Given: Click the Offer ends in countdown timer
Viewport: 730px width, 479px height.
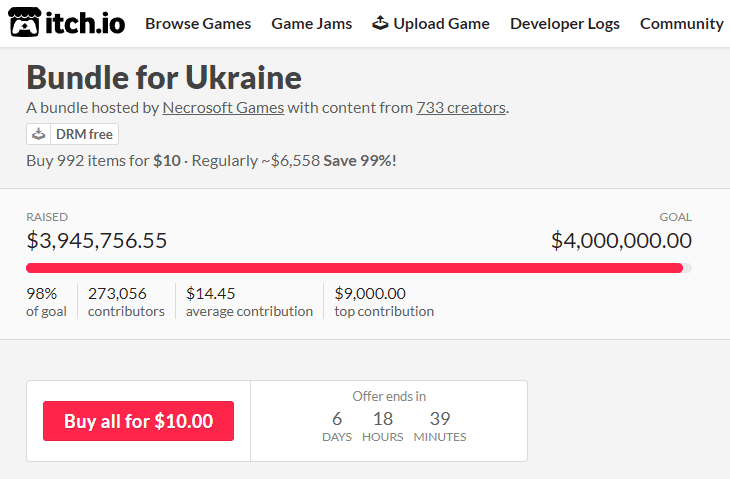Looking at the screenshot, I should click(x=389, y=417).
